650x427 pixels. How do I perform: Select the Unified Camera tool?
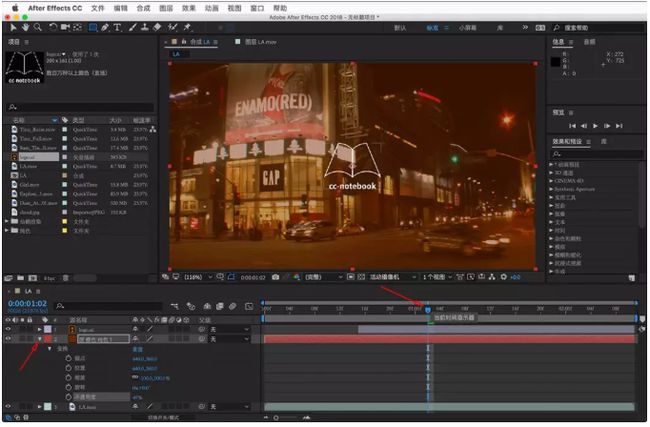(x=65, y=27)
